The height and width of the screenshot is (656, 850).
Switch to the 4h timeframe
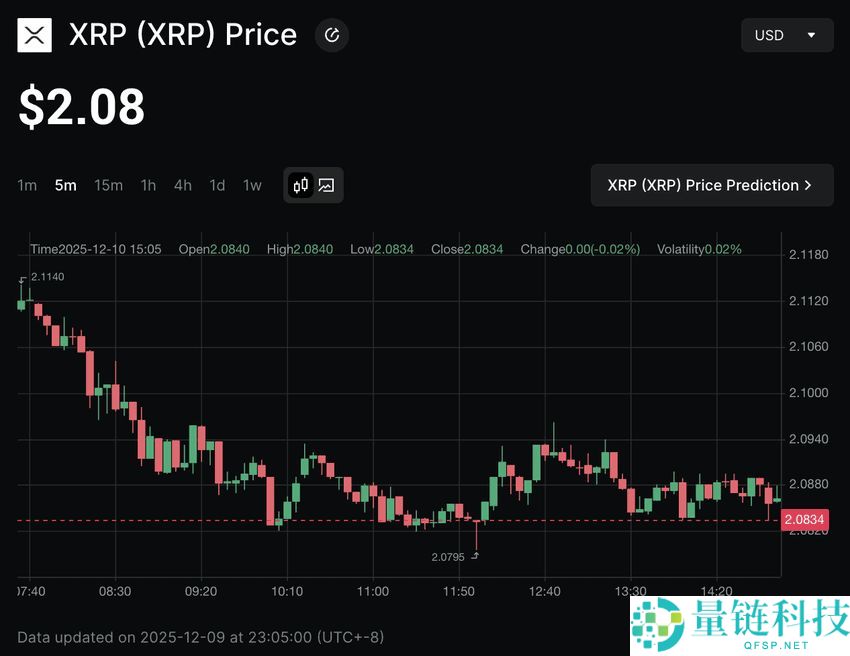182,185
